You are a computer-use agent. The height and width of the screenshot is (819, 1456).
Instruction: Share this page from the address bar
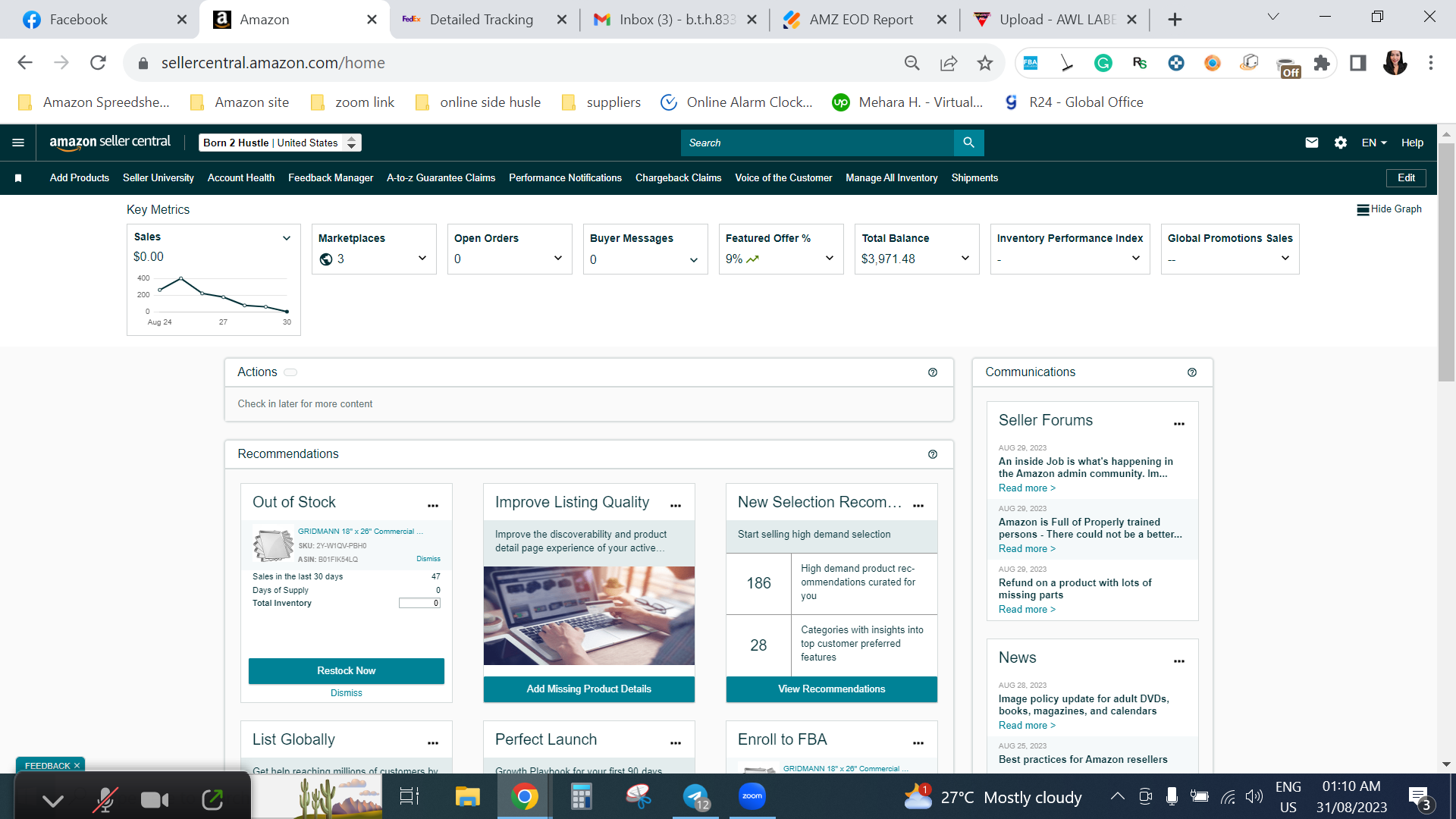click(949, 63)
